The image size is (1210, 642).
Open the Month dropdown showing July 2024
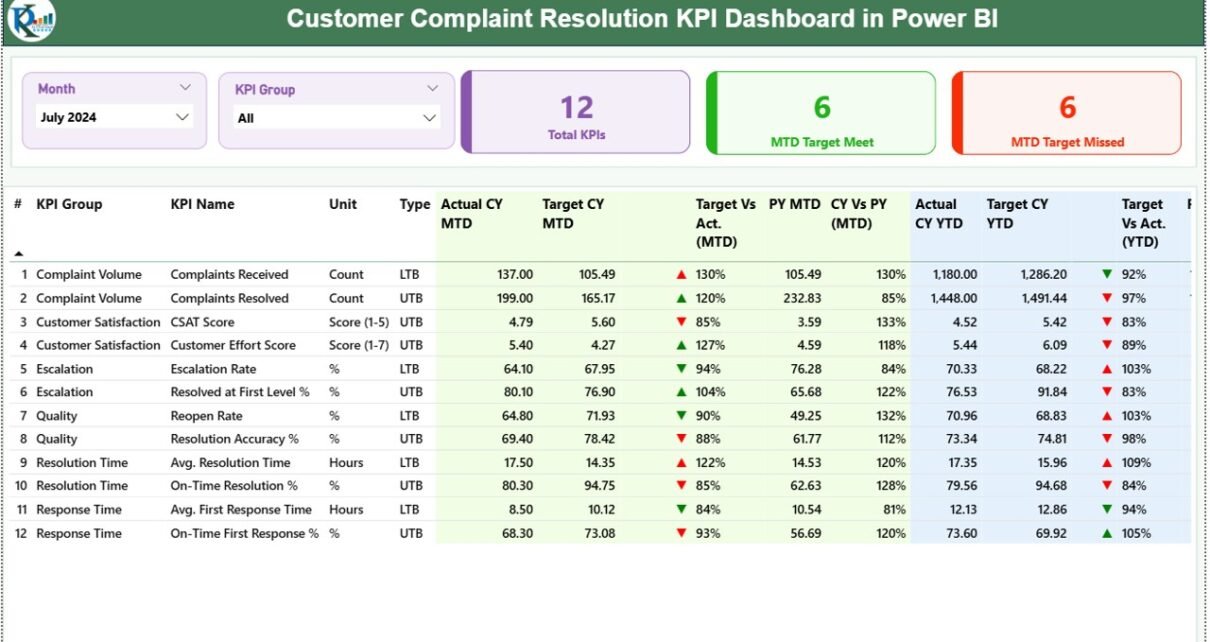click(114, 117)
